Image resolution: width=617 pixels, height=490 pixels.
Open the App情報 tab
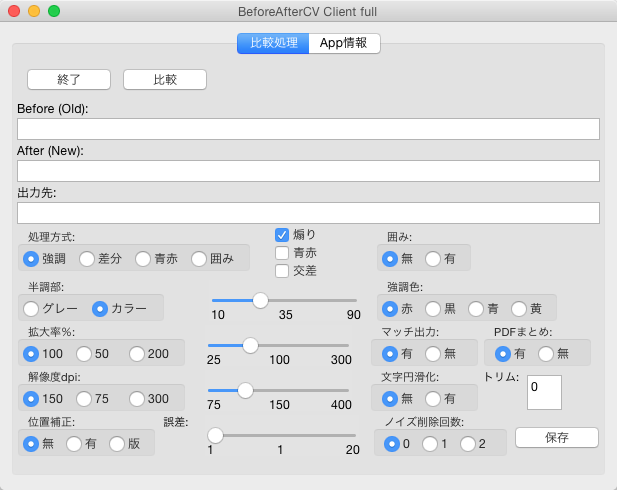[344, 43]
